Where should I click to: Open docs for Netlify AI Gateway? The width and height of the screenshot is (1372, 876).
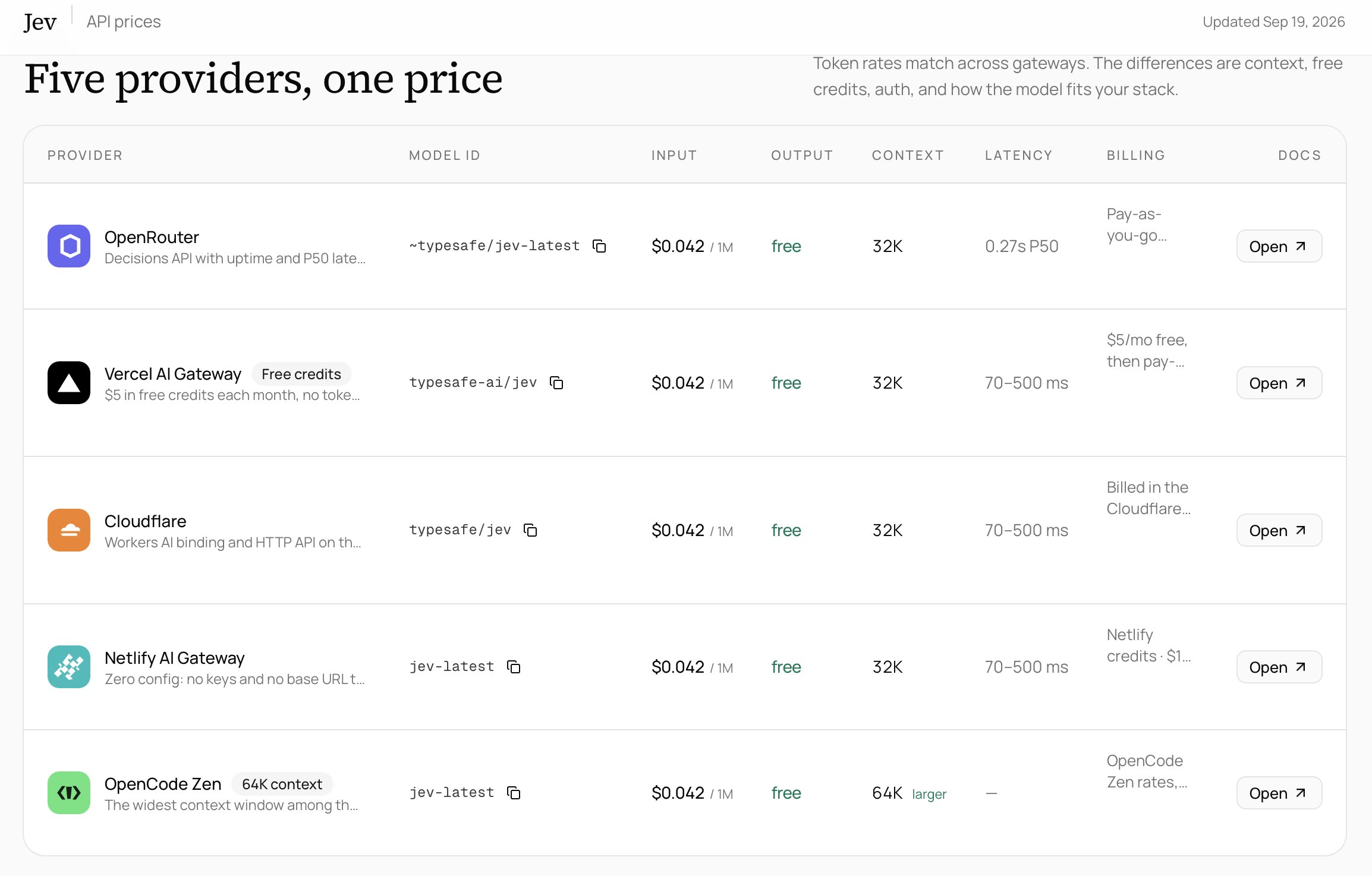(1279, 667)
